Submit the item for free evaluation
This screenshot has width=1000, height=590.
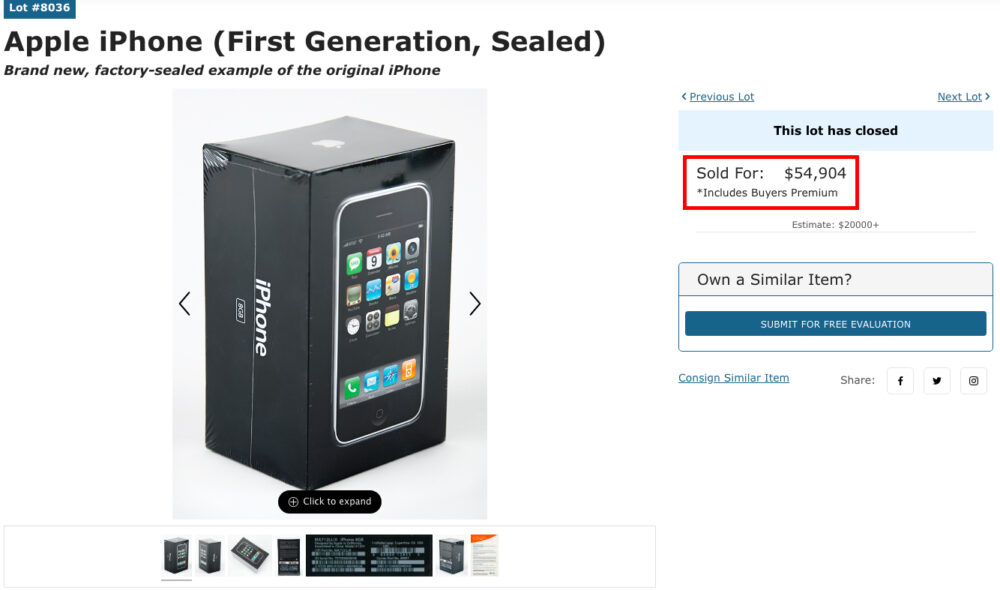835,324
